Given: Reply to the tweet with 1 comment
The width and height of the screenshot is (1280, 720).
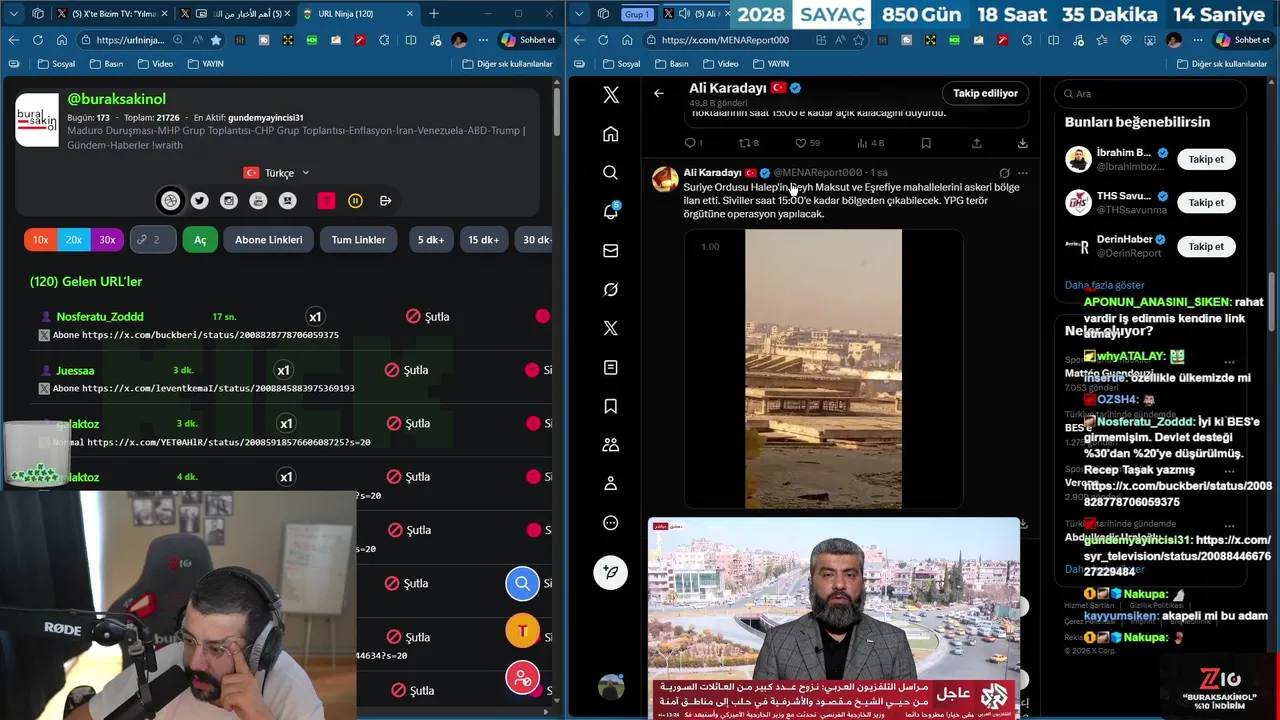Looking at the screenshot, I should tap(693, 143).
